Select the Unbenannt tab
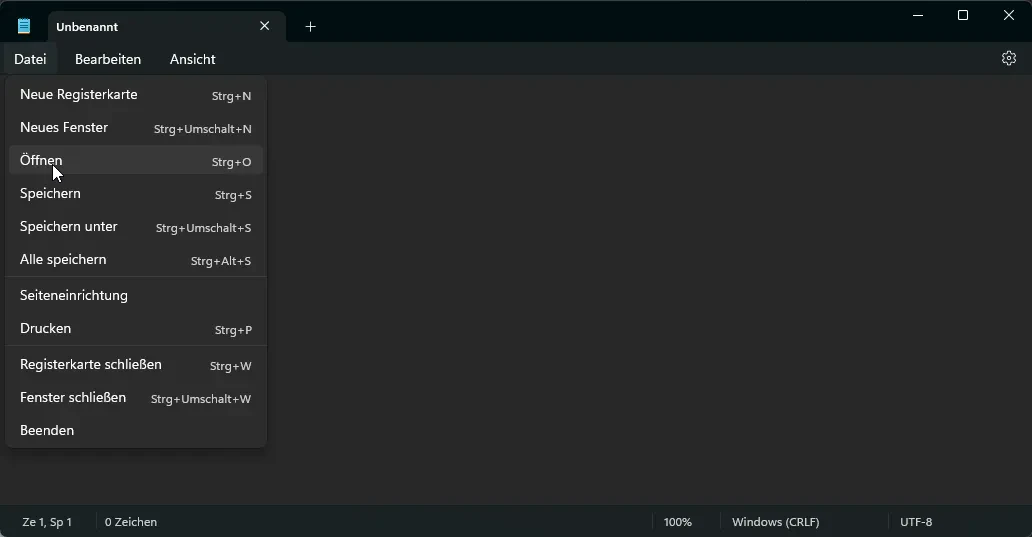This screenshot has width=1032, height=537. click(x=167, y=26)
